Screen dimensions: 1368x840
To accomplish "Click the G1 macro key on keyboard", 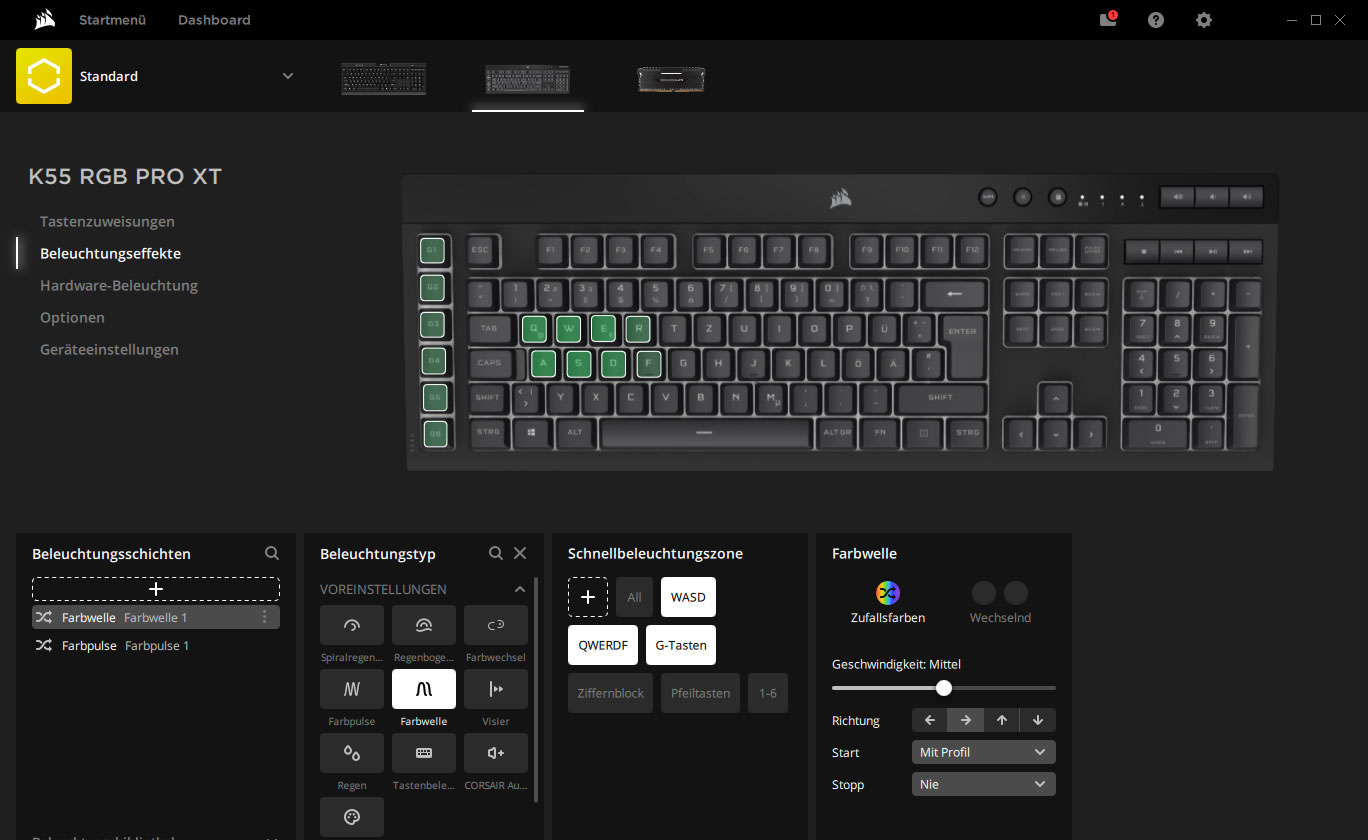I will pos(433,250).
